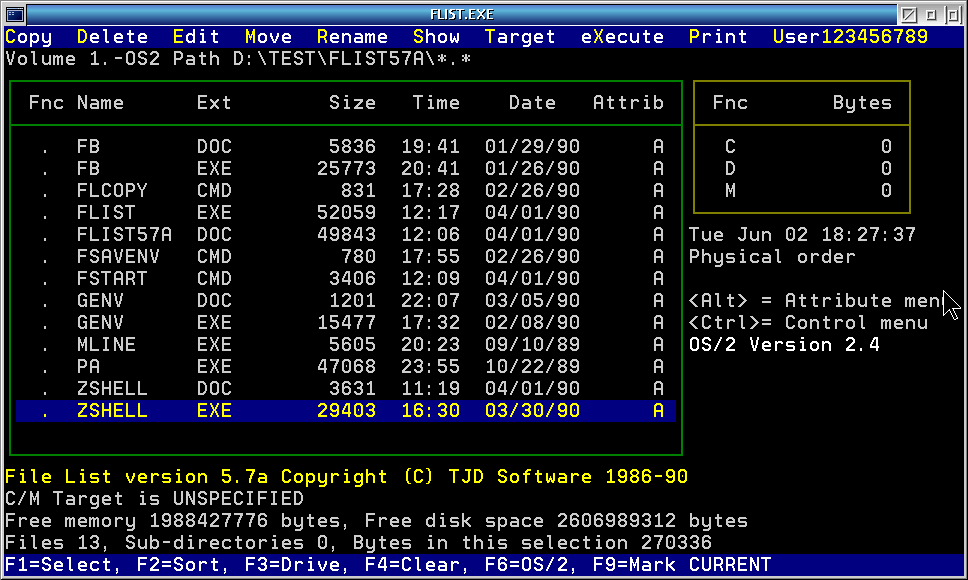Click F2=Sort in the function key bar

tap(178, 565)
